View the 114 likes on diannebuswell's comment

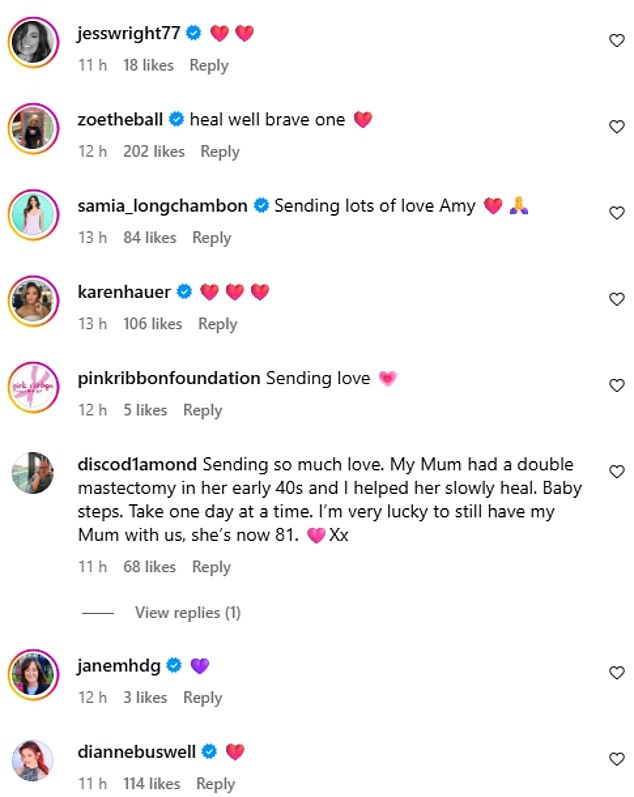pos(152,783)
